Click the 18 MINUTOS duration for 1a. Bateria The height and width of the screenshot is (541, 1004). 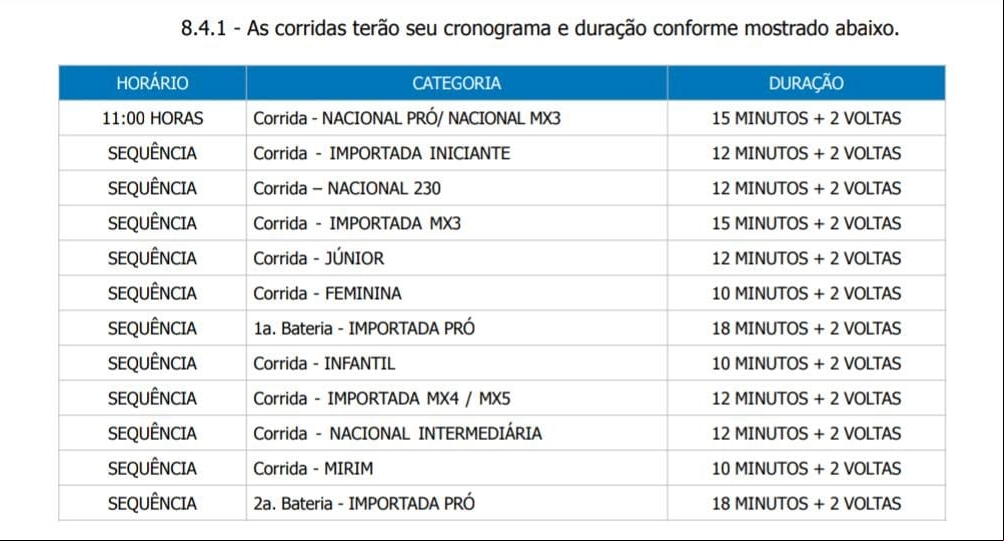tap(806, 328)
